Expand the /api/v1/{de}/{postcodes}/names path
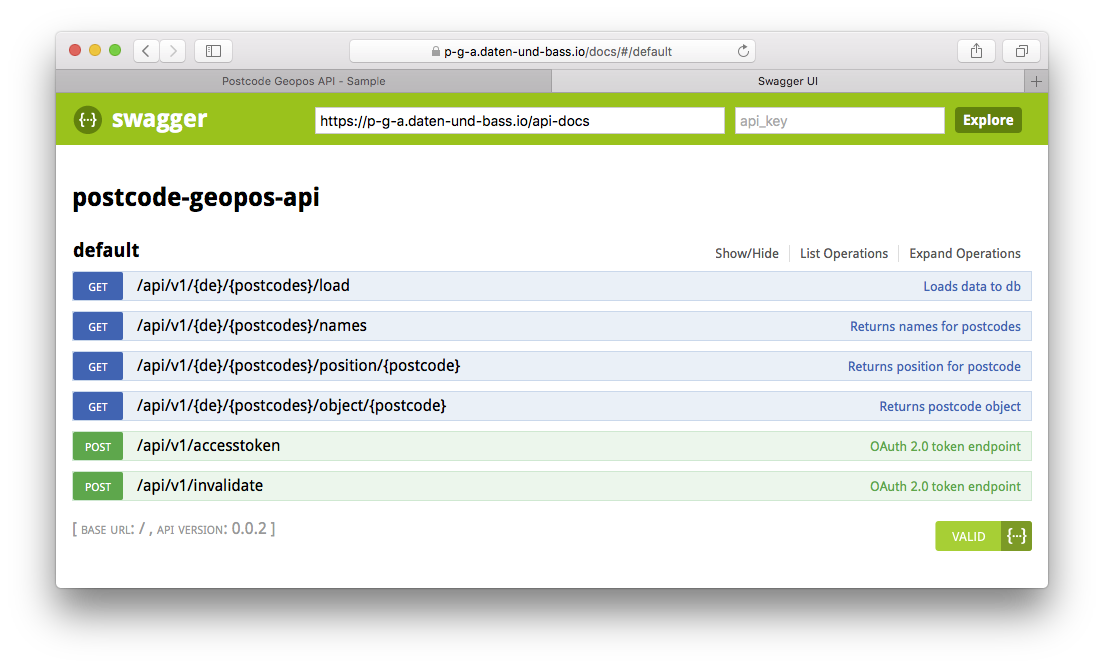 click(251, 326)
